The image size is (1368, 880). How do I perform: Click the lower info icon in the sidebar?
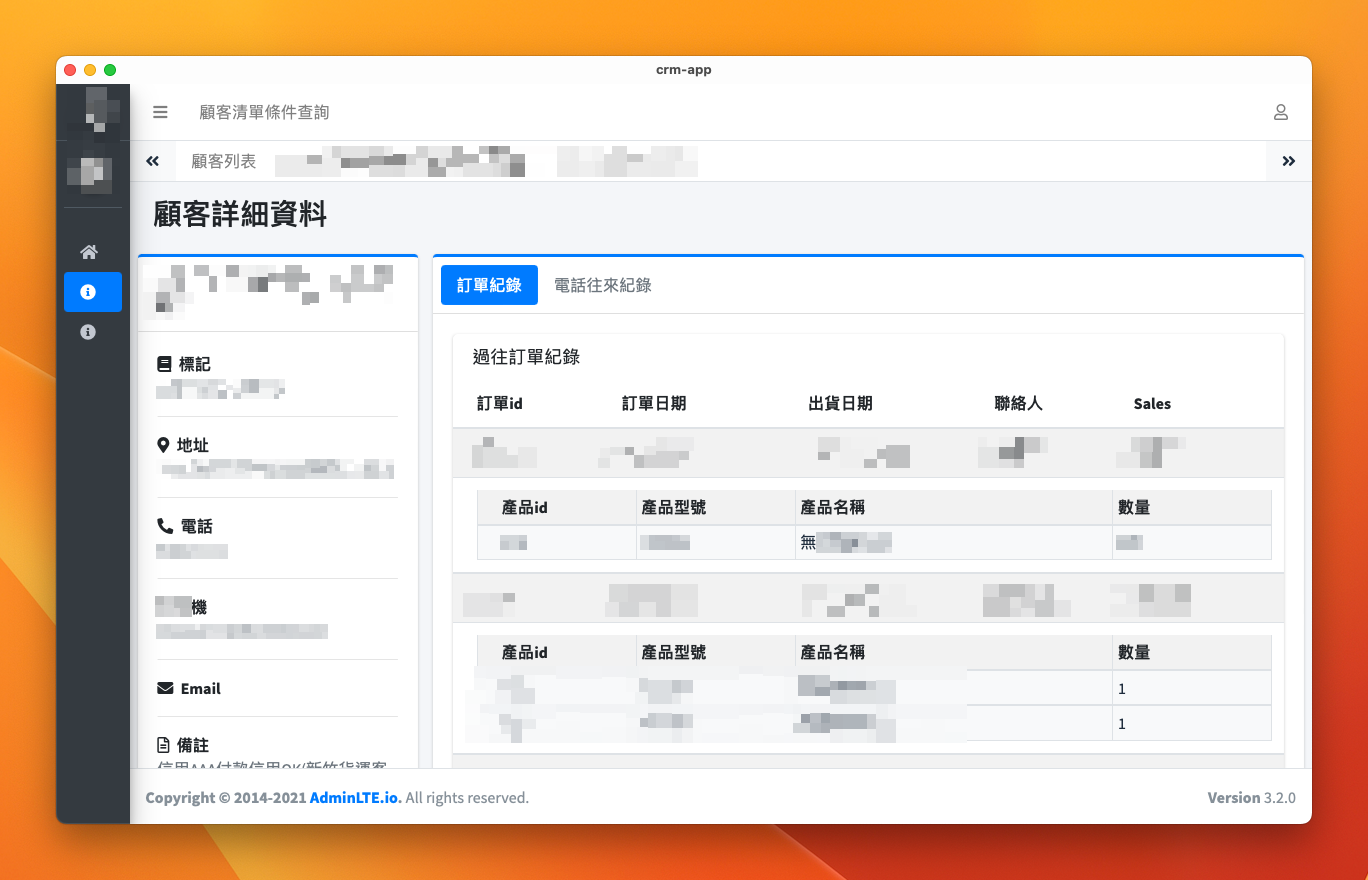[89, 332]
